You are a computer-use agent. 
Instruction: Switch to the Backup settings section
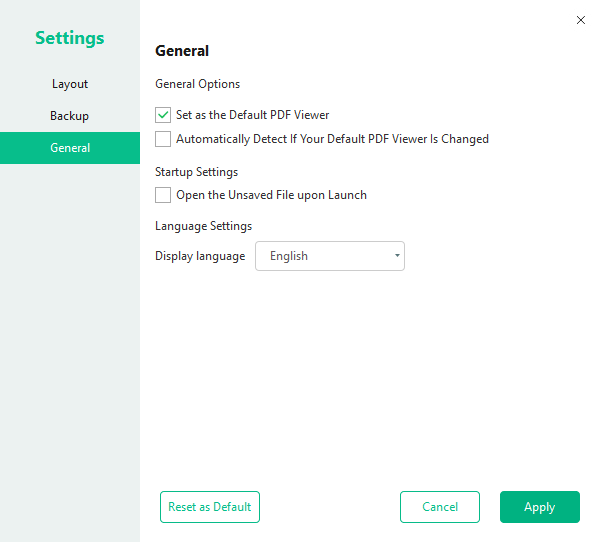pyautogui.click(x=70, y=116)
